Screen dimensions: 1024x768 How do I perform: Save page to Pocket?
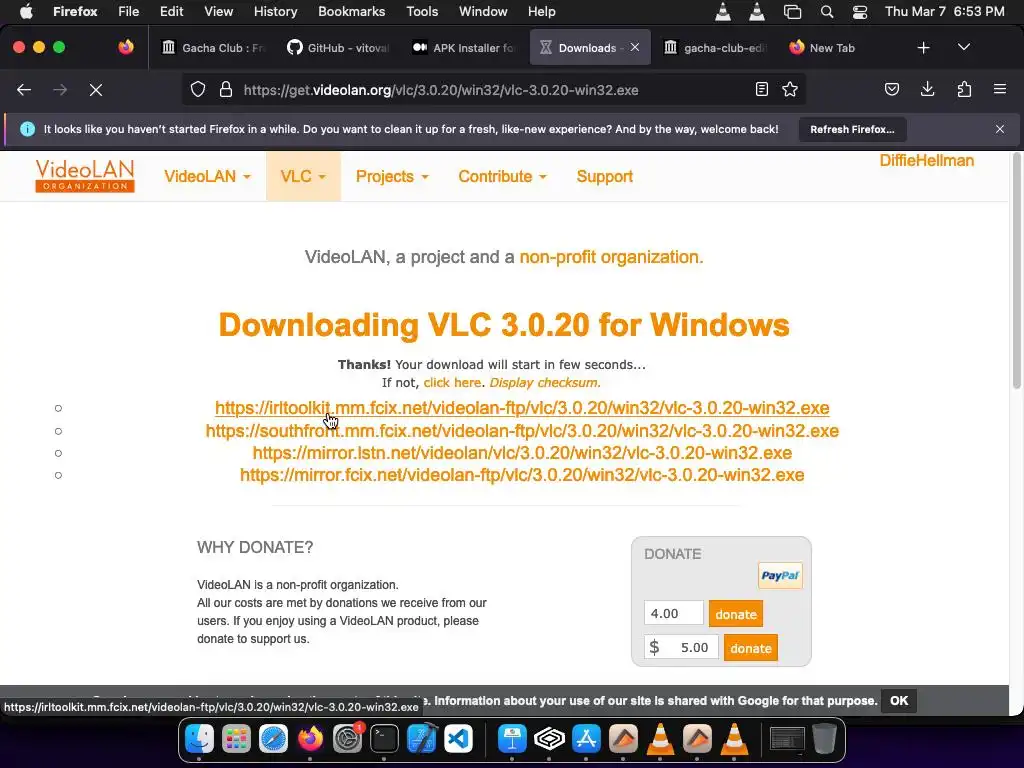click(x=892, y=89)
